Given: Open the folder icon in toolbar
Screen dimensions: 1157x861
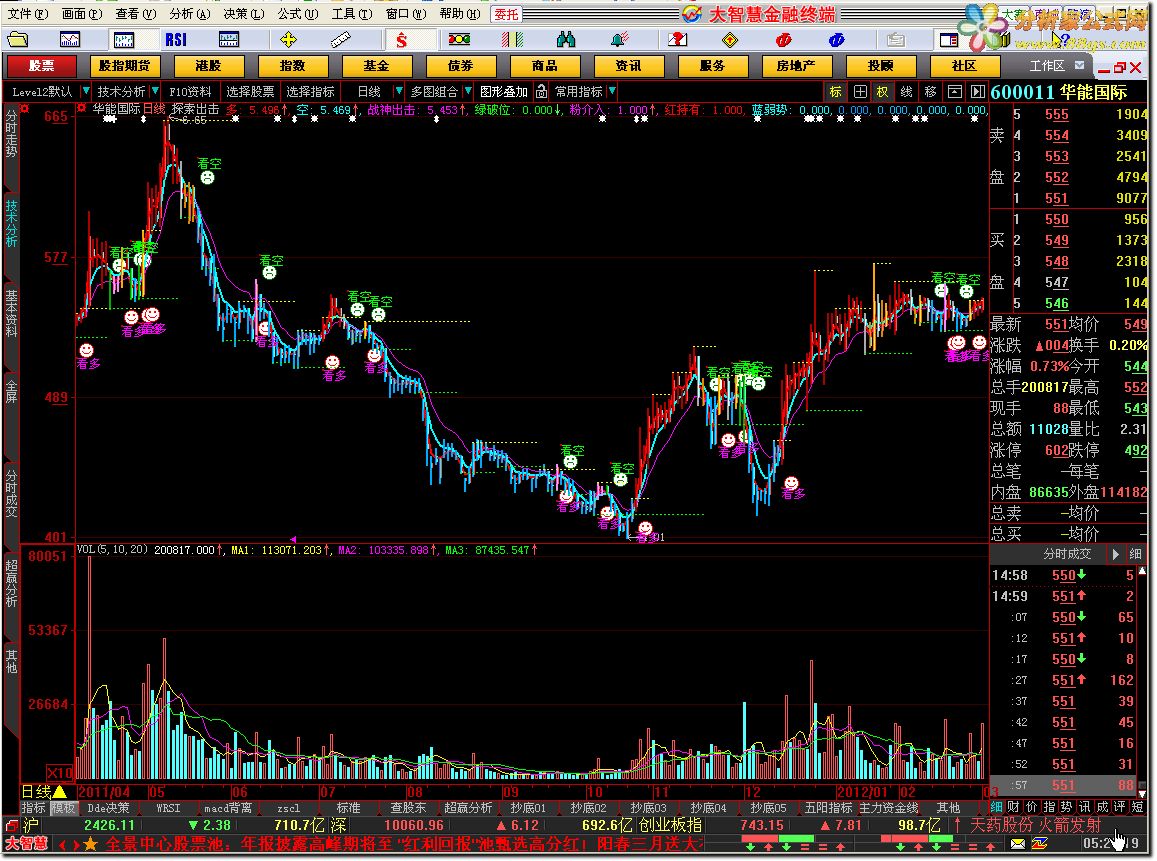Looking at the screenshot, I should click(x=18, y=39).
